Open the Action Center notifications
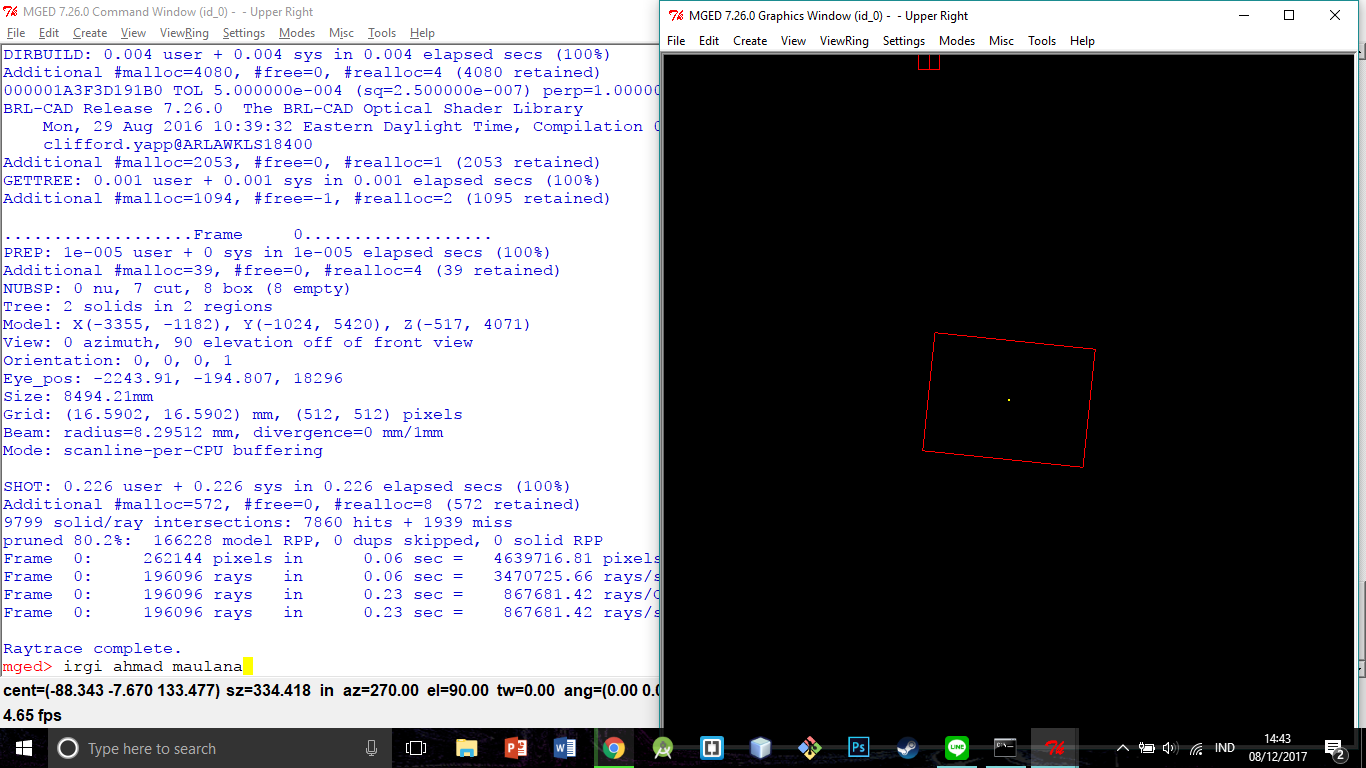 (x=1335, y=748)
